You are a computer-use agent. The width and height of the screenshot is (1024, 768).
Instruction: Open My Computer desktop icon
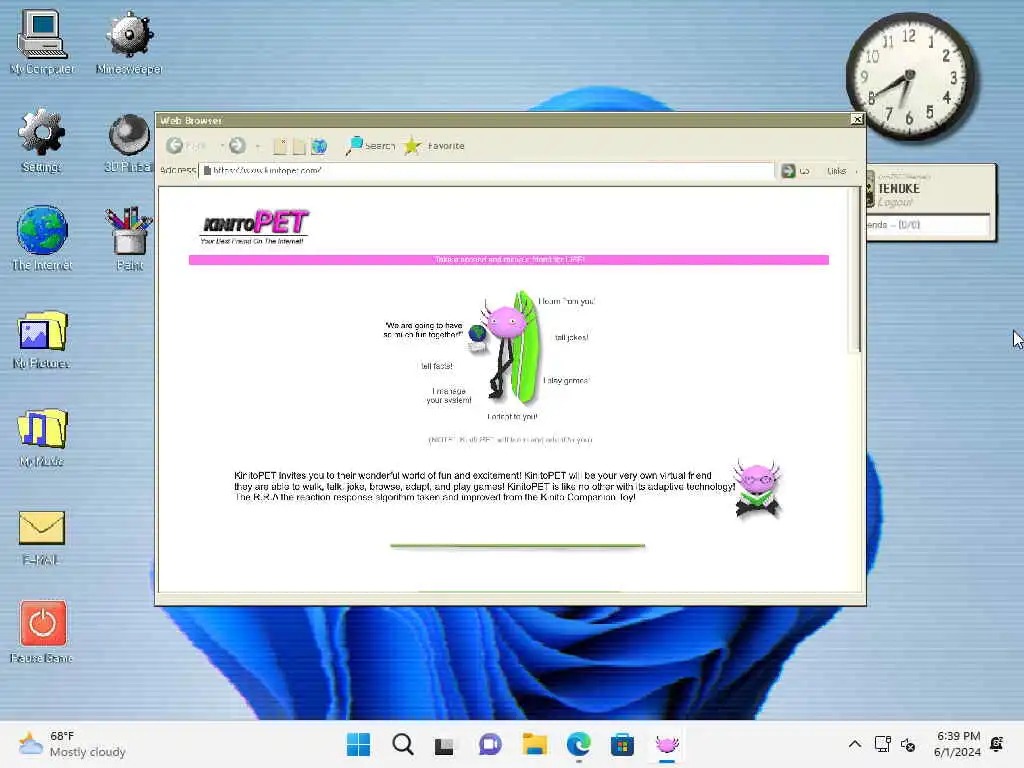click(x=42, y=42)
